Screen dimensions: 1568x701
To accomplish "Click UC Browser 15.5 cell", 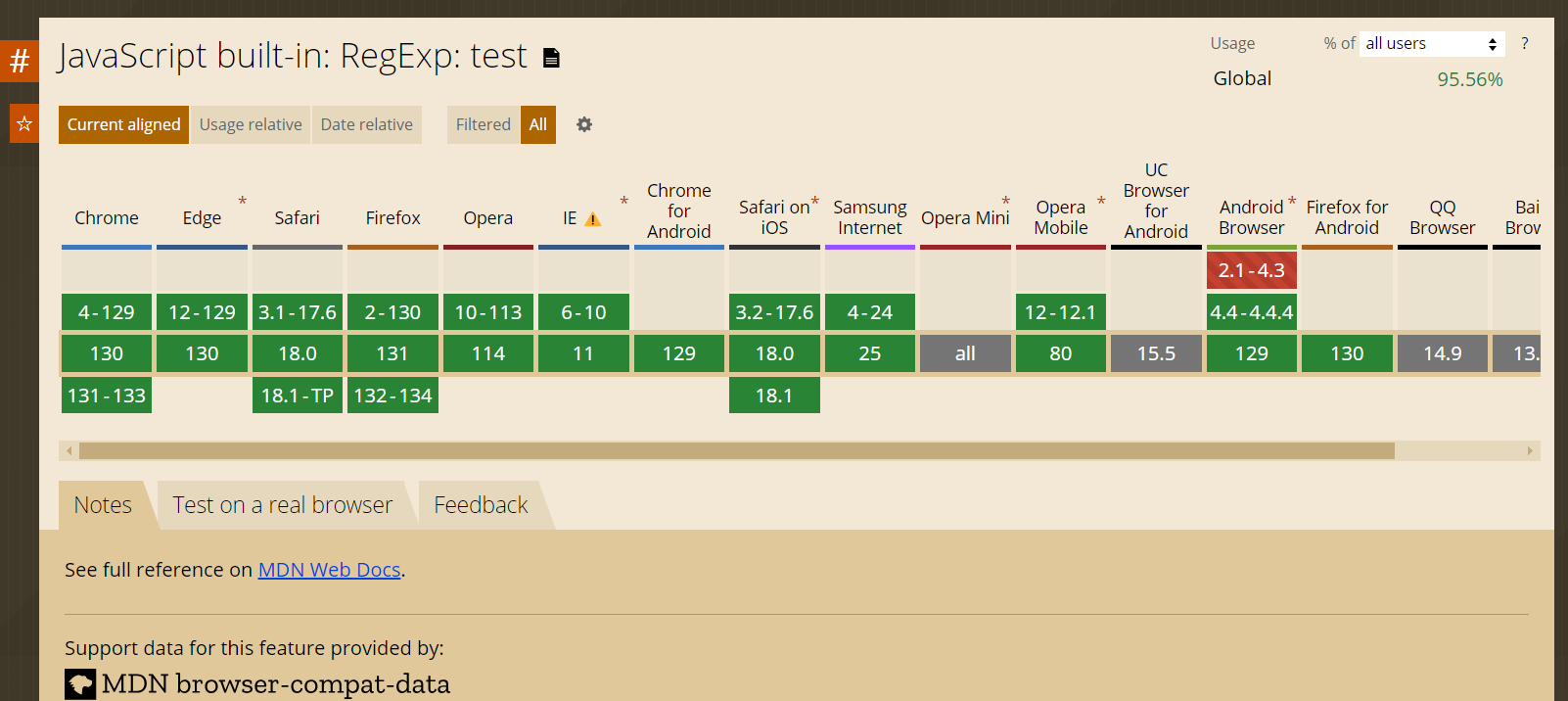I will [x=1156, y=353].
